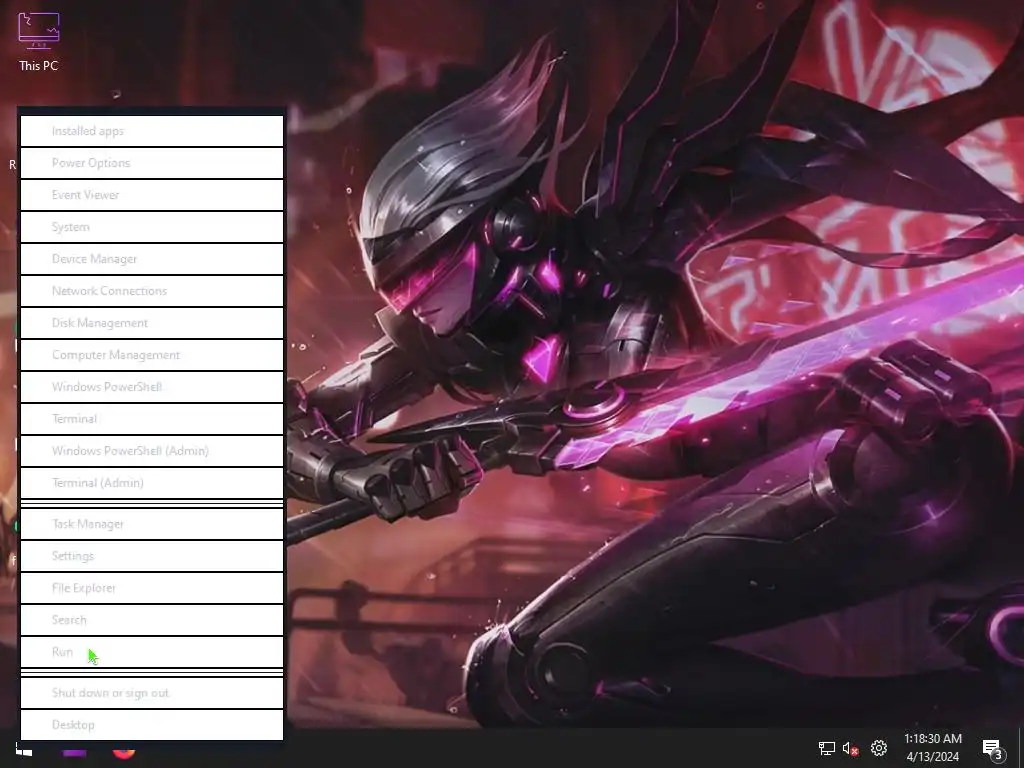Open Event Viewer
The height and width of the screenshot is (768, 1024).
tap(152, 195)
